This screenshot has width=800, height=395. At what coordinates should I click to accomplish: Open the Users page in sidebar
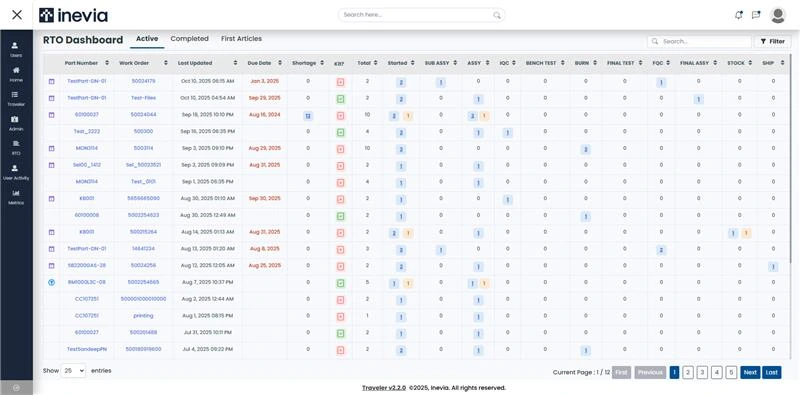click(16, 49)
